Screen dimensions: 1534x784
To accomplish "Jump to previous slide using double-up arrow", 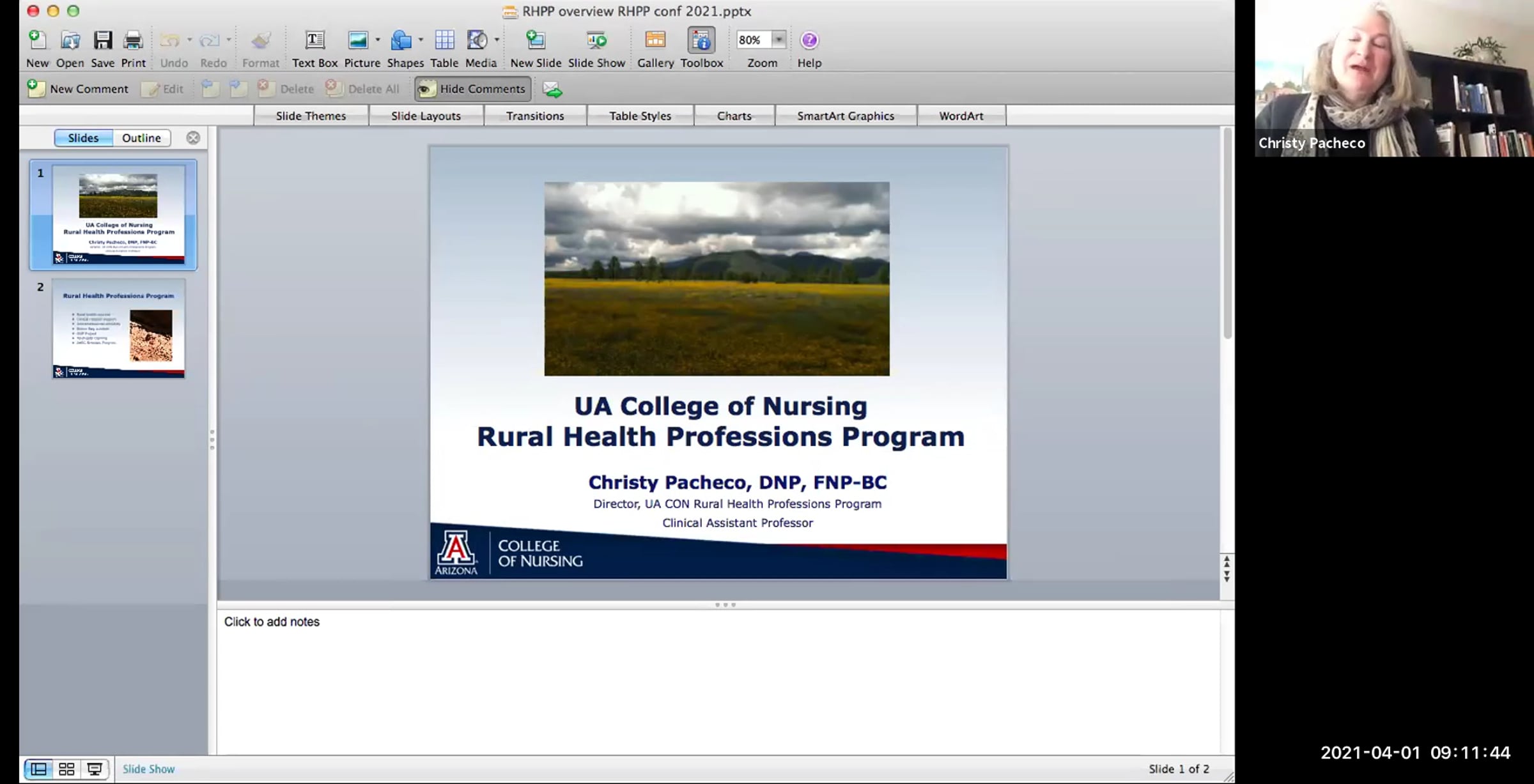I will coord(1227,561).
